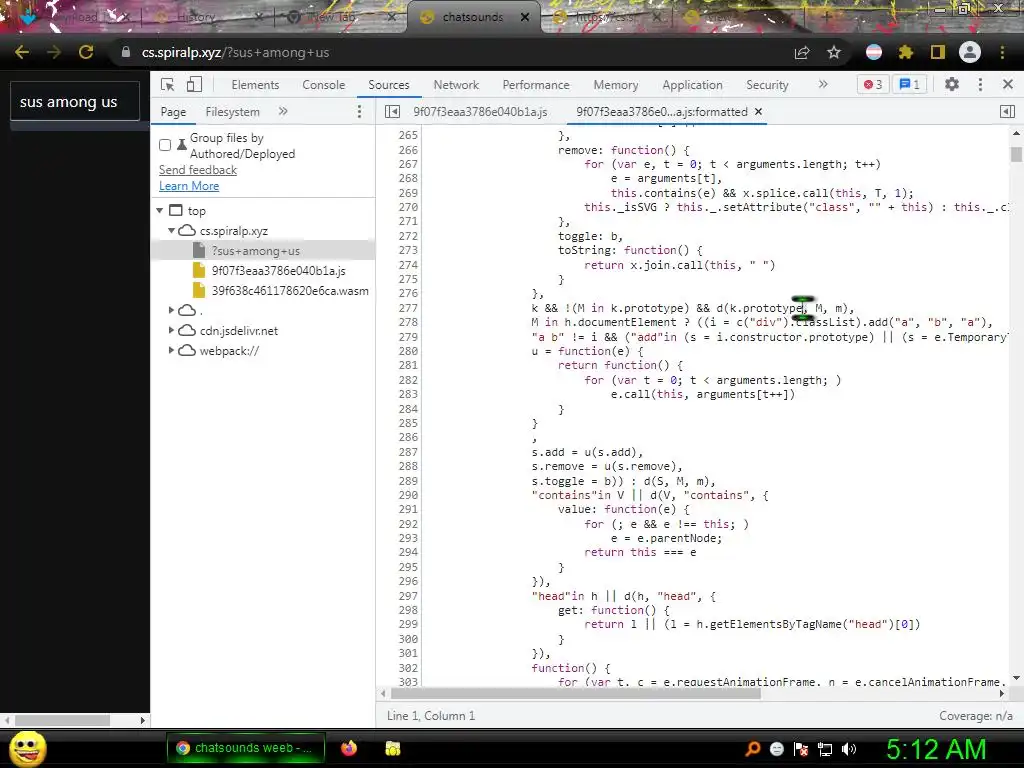Open the smiley start menu button
The height and width of the screenshot is (768, 1024).
point(28,748)
